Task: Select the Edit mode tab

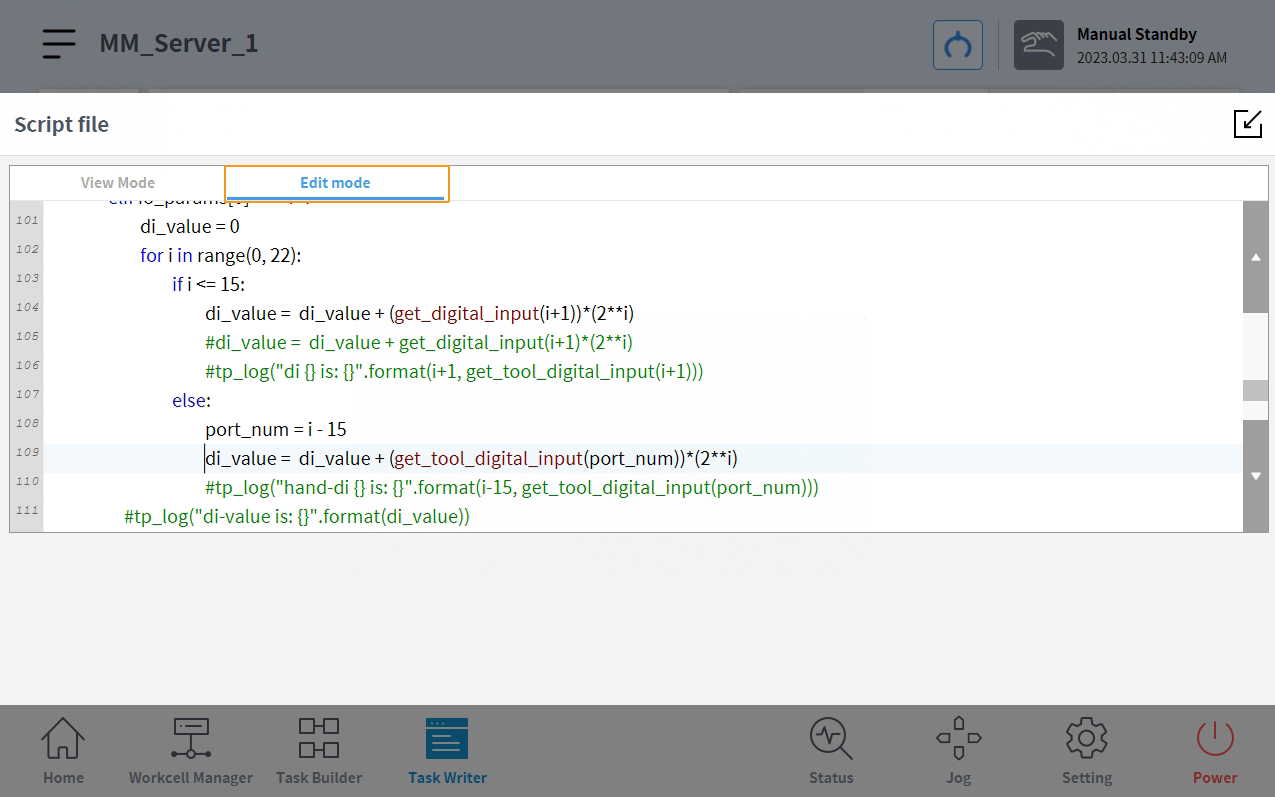Action: [335, 183]
